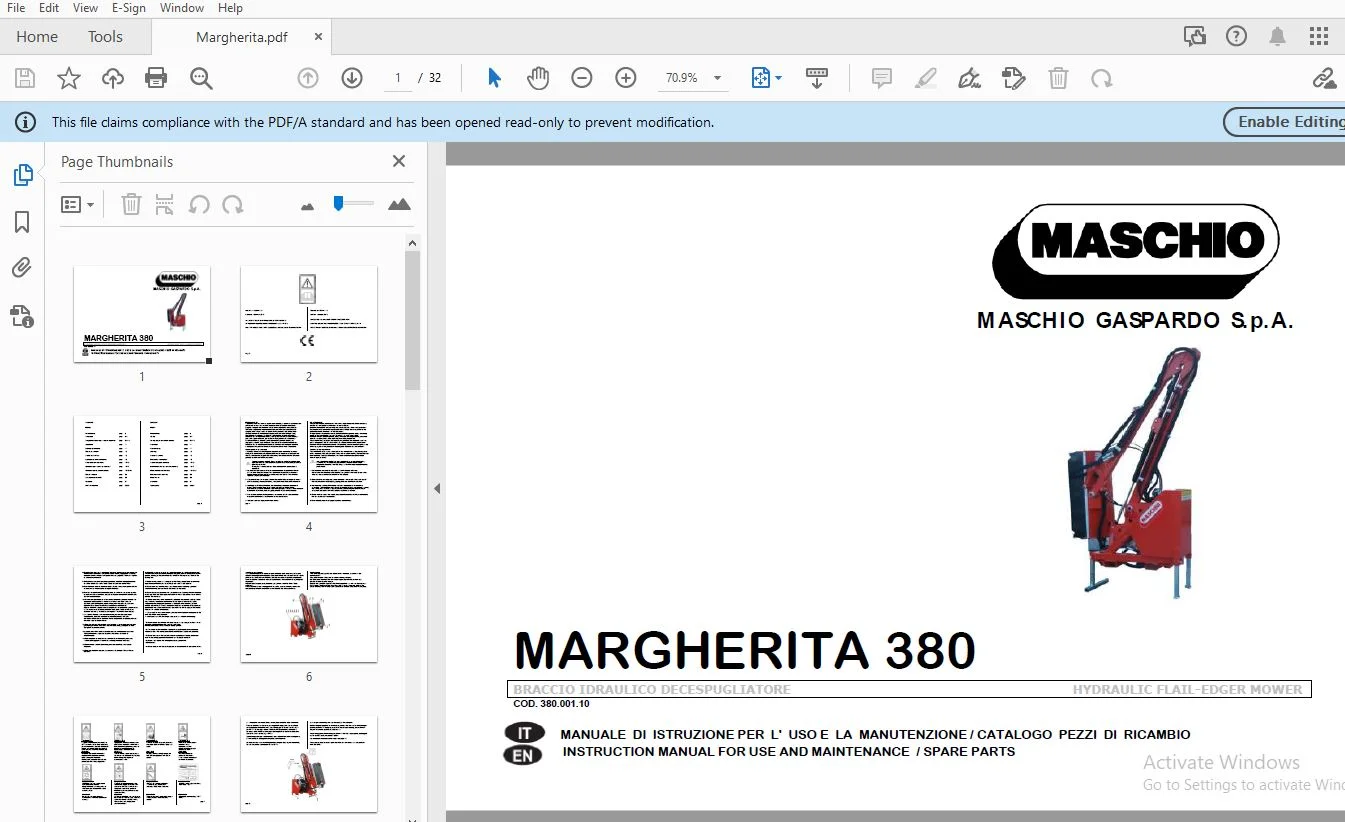
Task: Select the page 4 thumbnail
Action: 309,464
